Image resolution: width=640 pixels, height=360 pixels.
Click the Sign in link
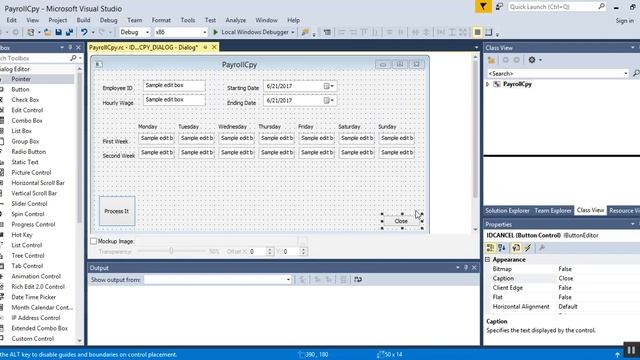coord(624,20)
